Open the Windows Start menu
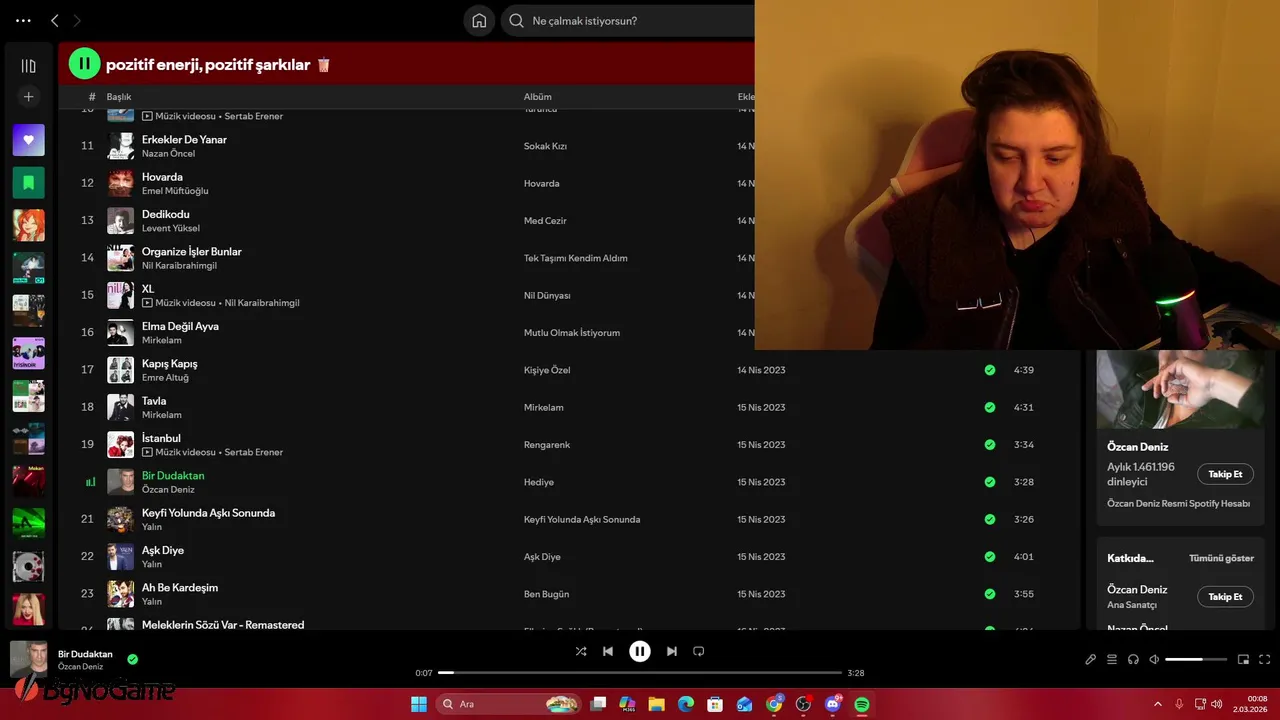The height and width of the screenshot is (720, 1280). click(x=419, y=704)
